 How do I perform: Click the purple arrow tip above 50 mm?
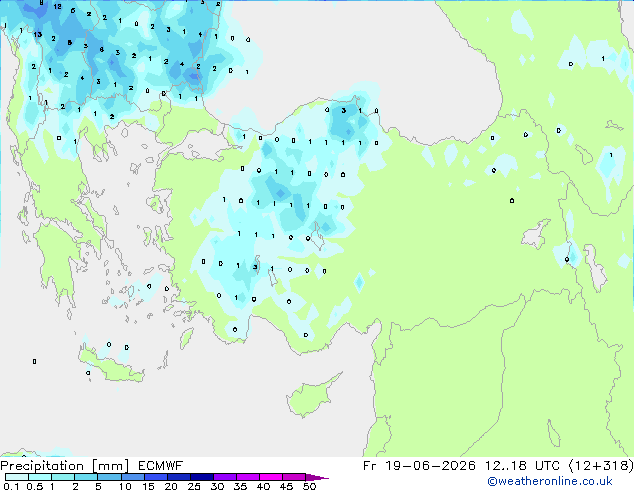click(x=317, y=477)
